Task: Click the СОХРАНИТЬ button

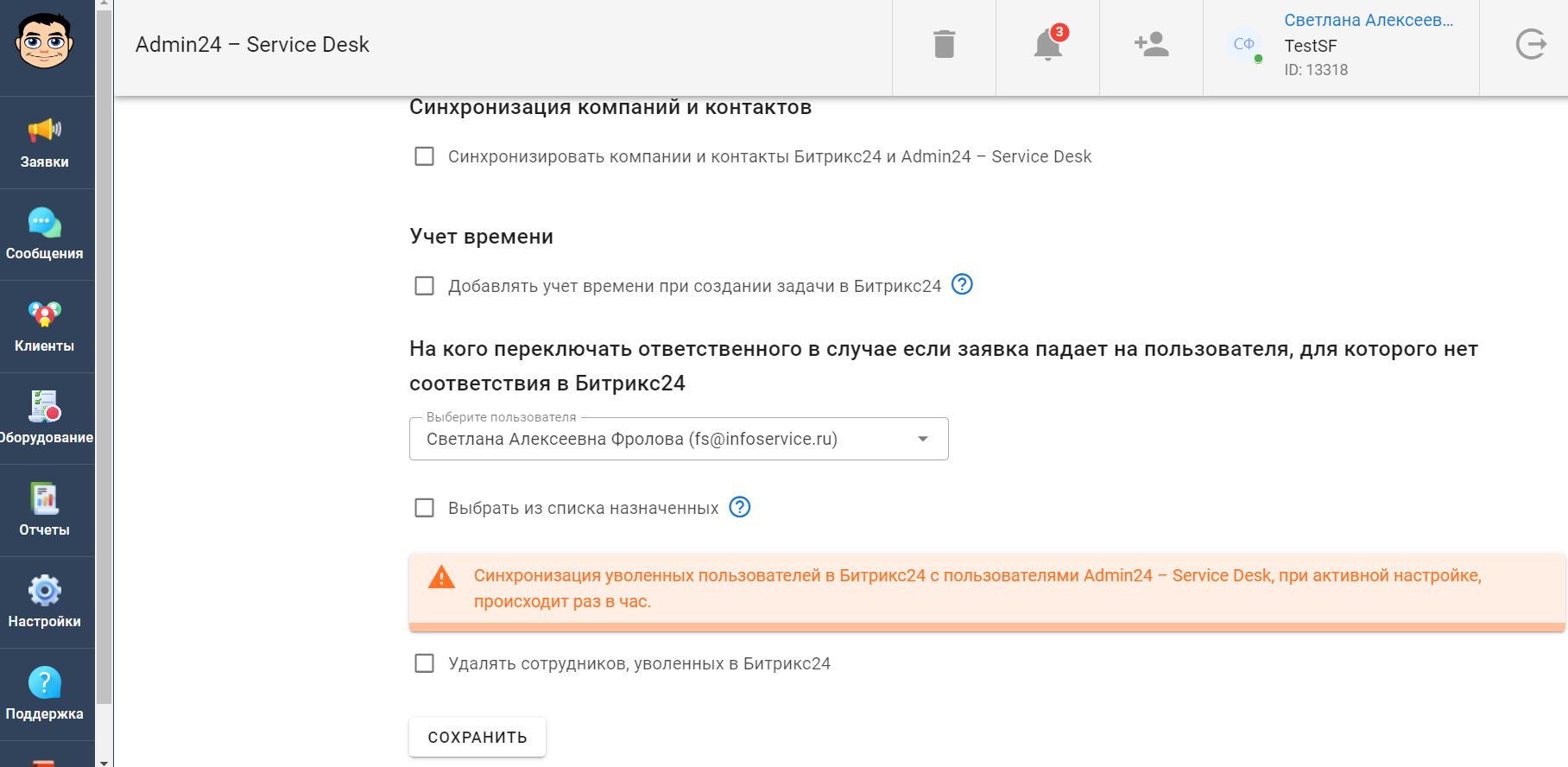Action: click(477, 737)
